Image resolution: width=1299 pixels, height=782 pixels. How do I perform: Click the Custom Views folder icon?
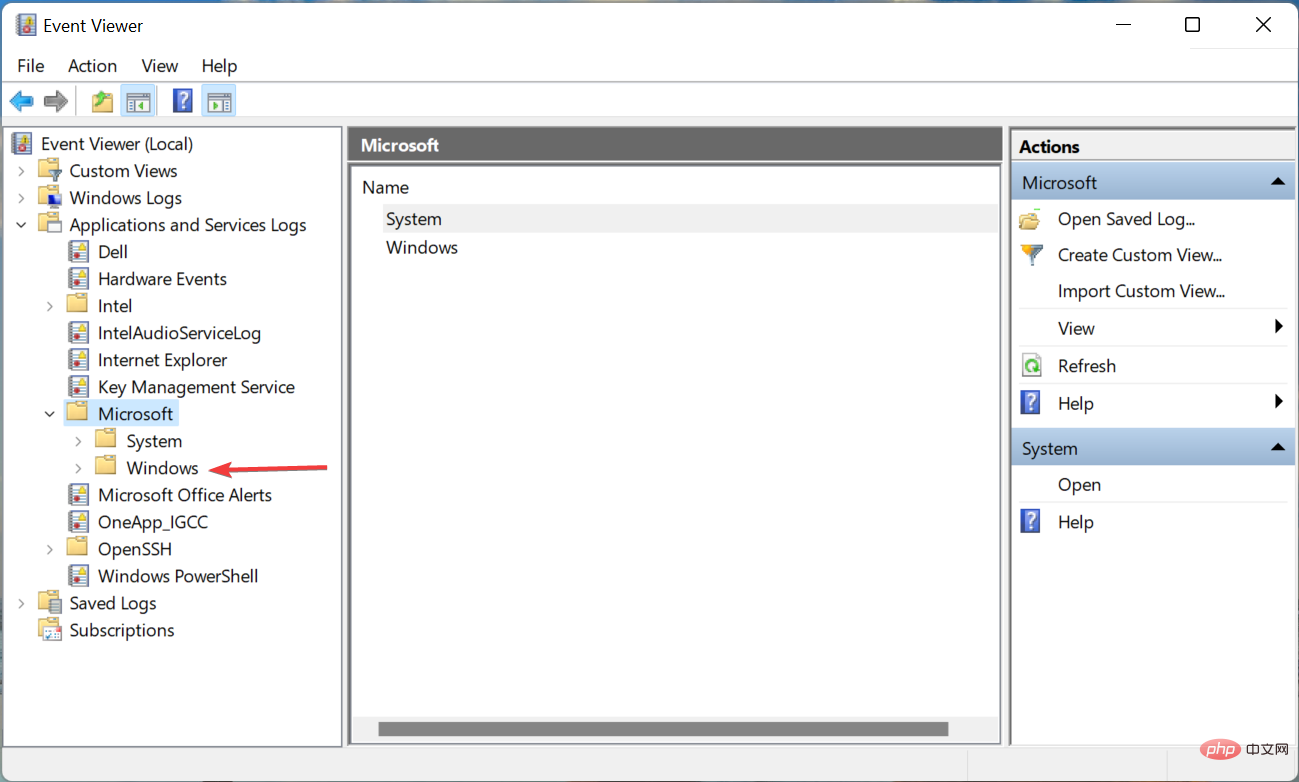[50, 170]
